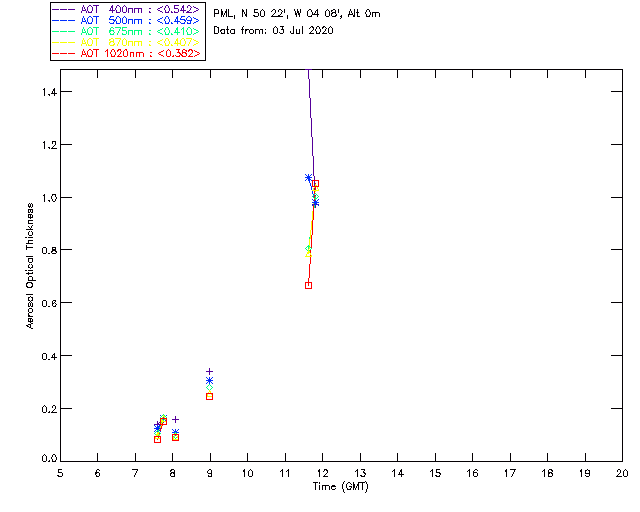Click the 0.2 y-axis tick label

coord(49,409)
